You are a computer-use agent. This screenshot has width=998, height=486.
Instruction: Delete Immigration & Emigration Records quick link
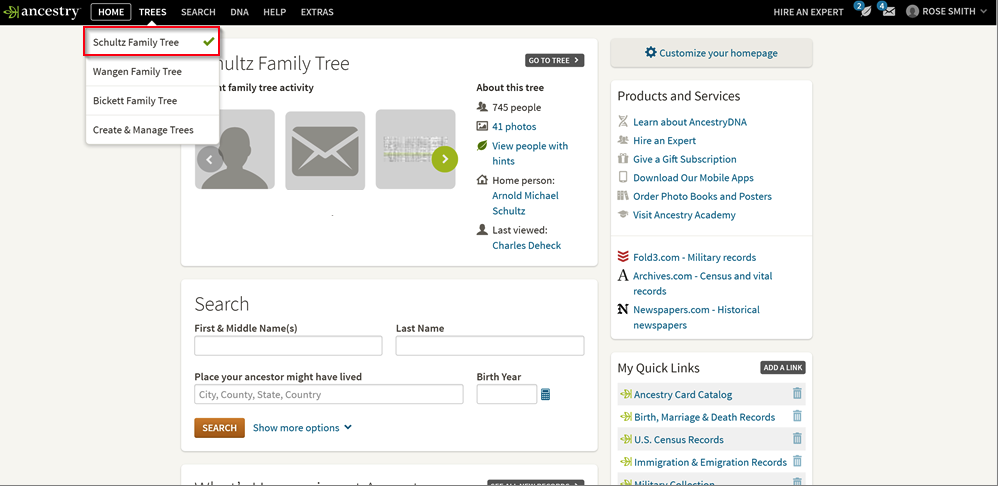[797, 461]
